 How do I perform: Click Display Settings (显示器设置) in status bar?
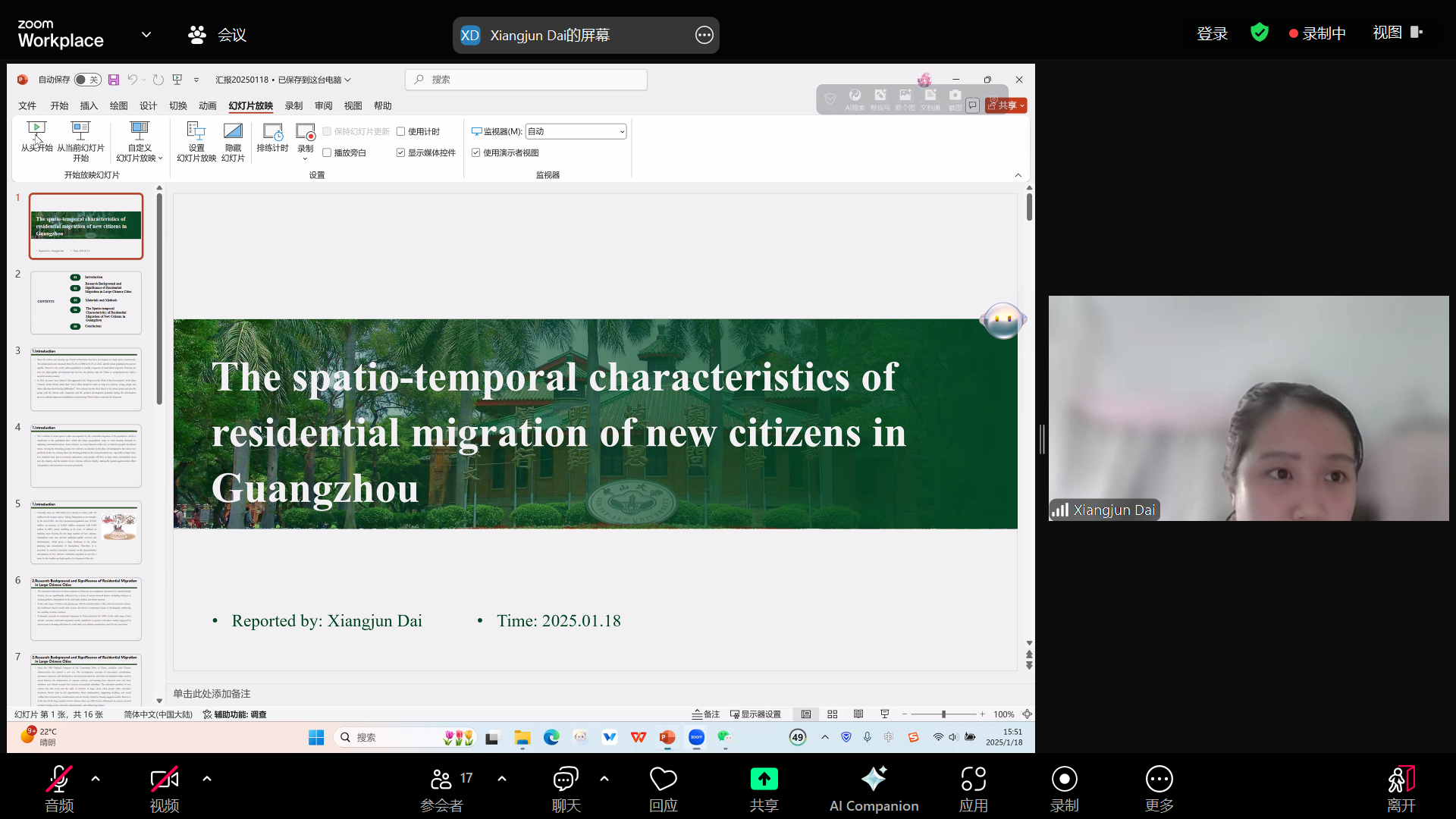[755, 714]
